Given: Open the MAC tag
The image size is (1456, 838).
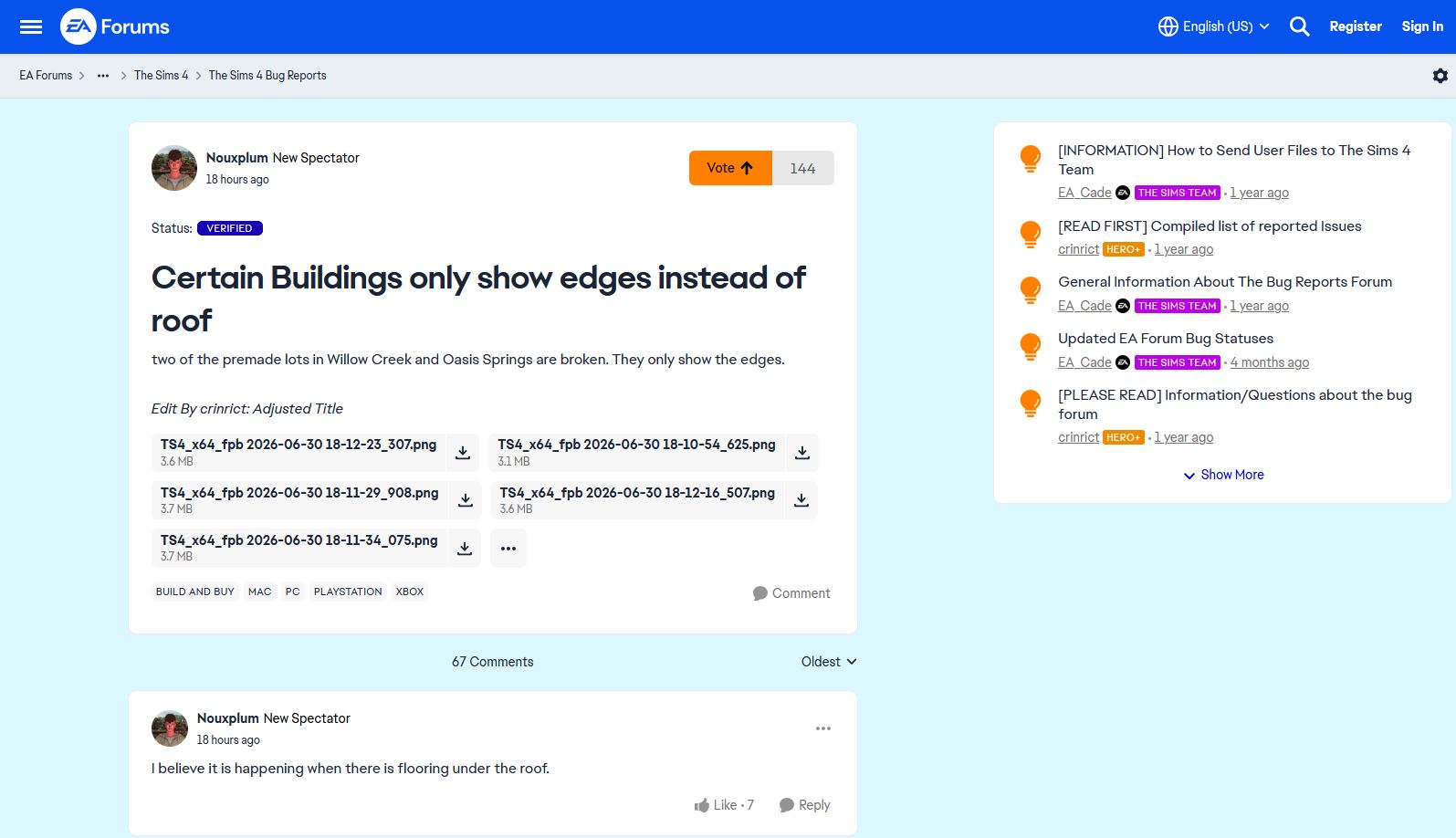Looking at the screenshot, I should click(x=260, y=592).
